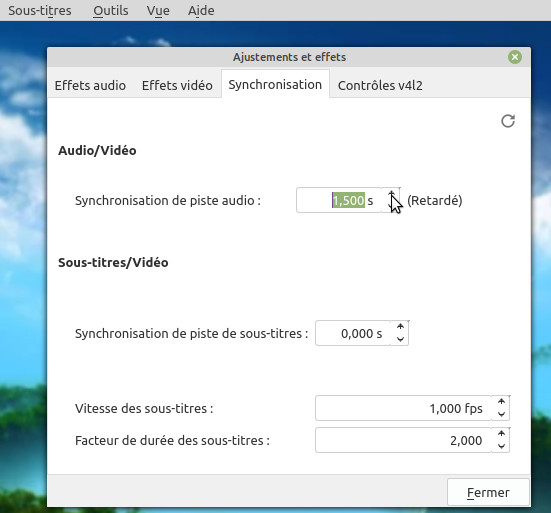Switch to the Effets vidéo tab

(x=177, y=85)
